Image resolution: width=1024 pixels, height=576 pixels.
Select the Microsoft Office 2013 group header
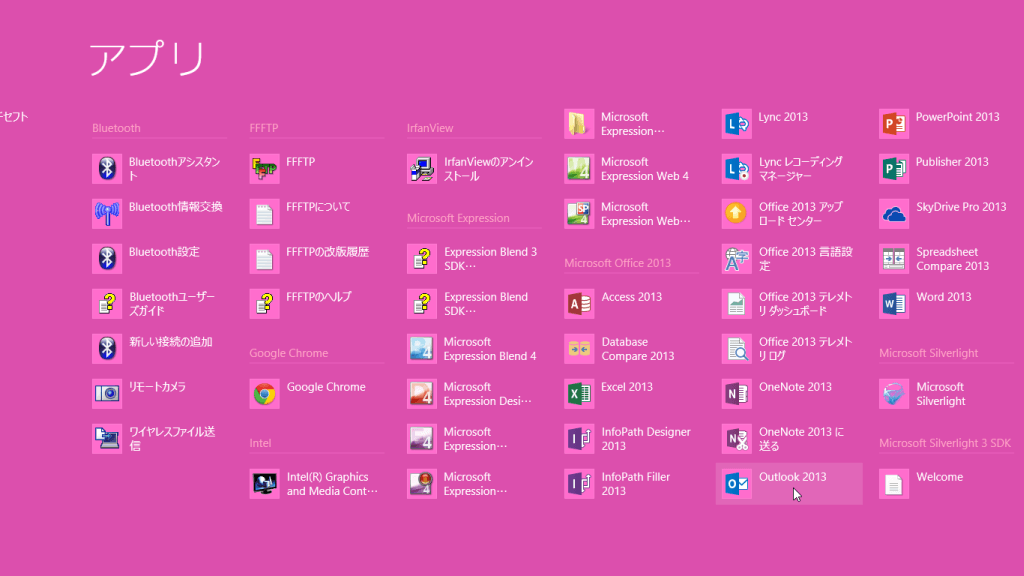point(618,263)
